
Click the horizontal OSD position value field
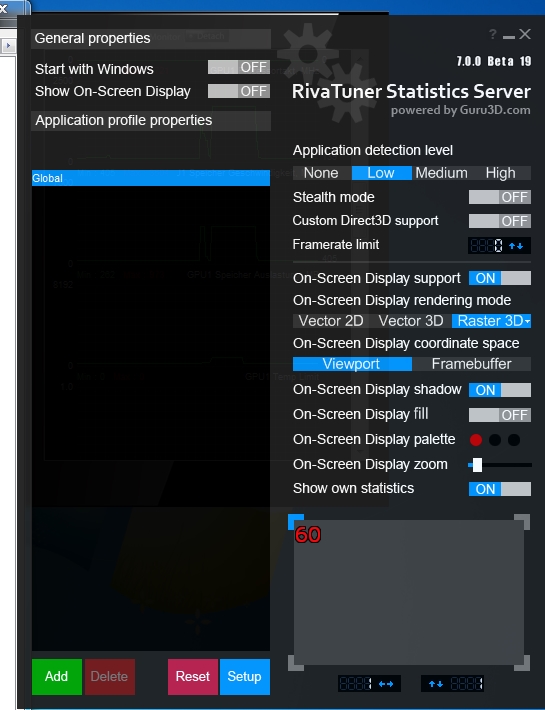pos(355,684)
